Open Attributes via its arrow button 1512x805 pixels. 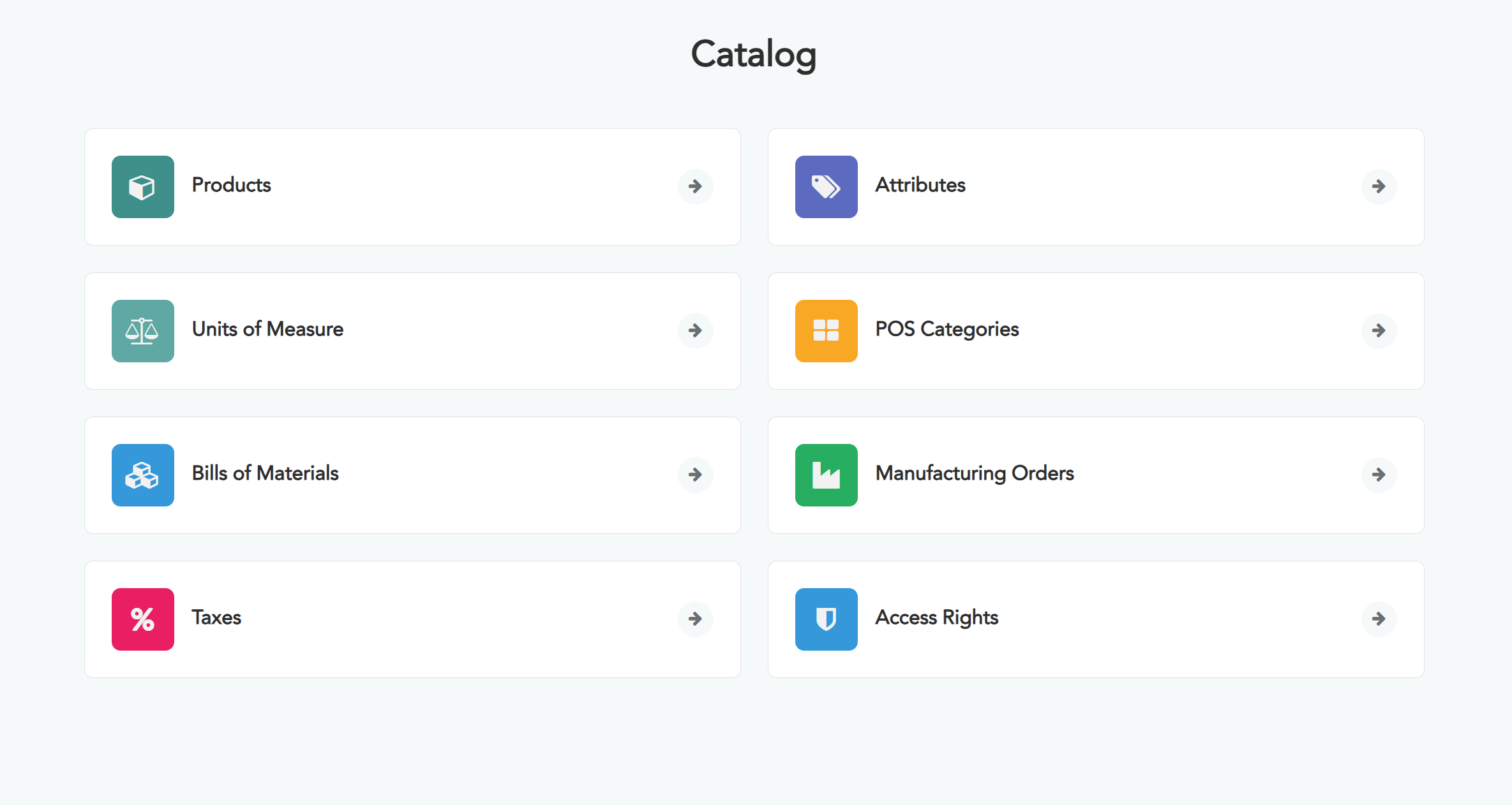[1379, 186]
